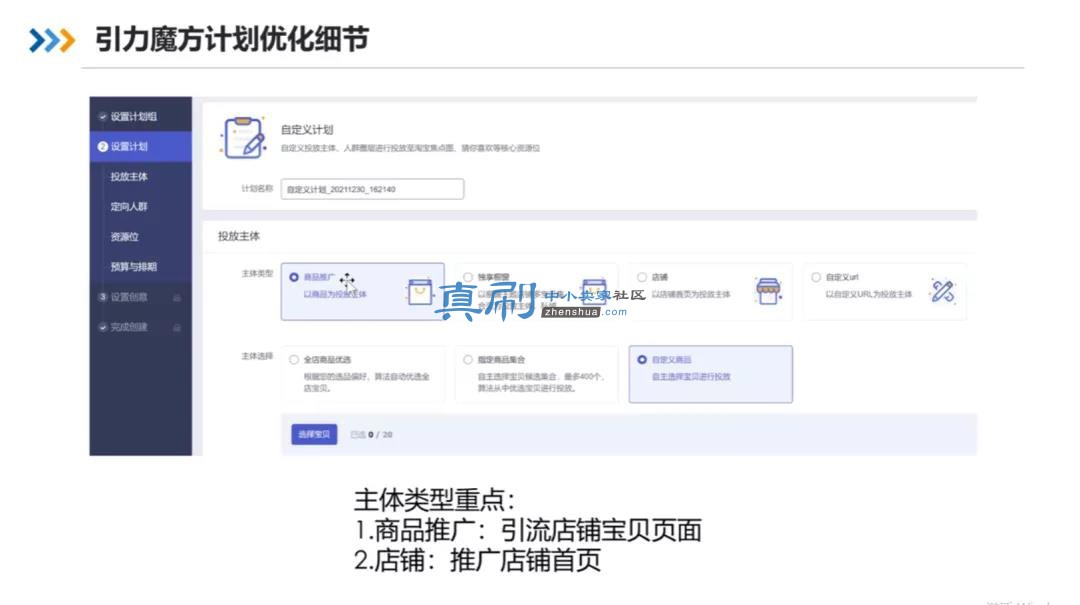Click checkmark icon next to 设置计划组

pyautogui.click(x=103, y=117)
